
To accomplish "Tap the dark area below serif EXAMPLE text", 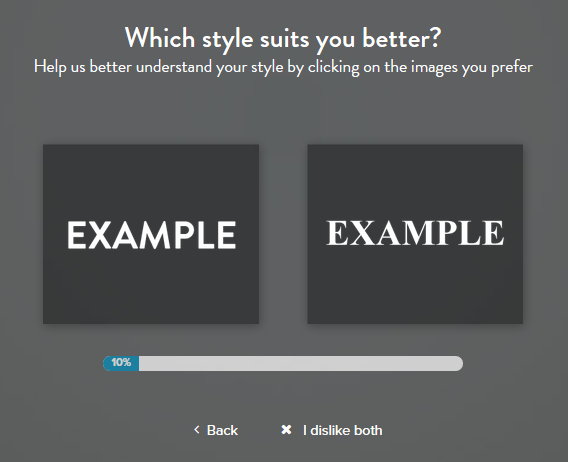I will (x=415, y=286).
